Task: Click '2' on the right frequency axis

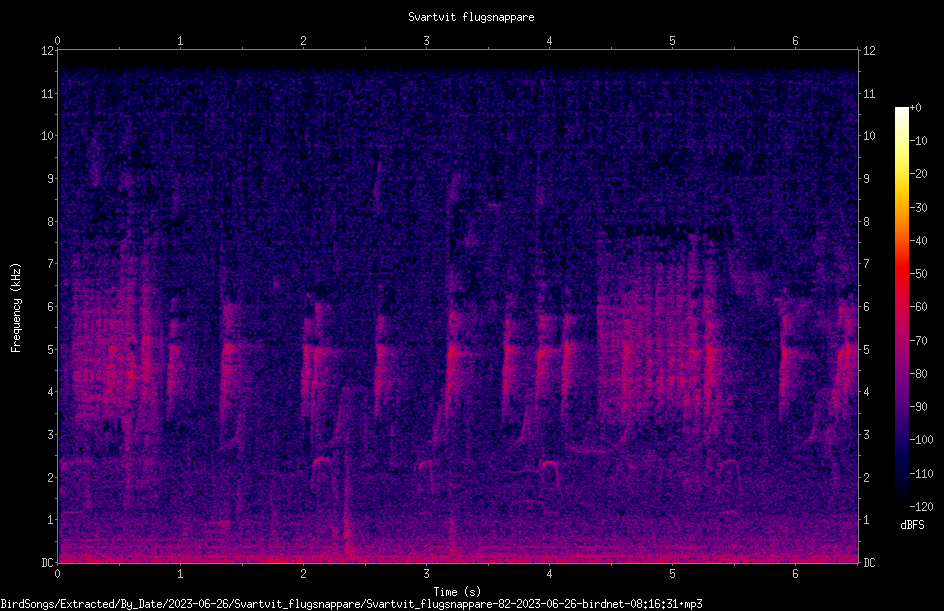Action: pos(867,477)
